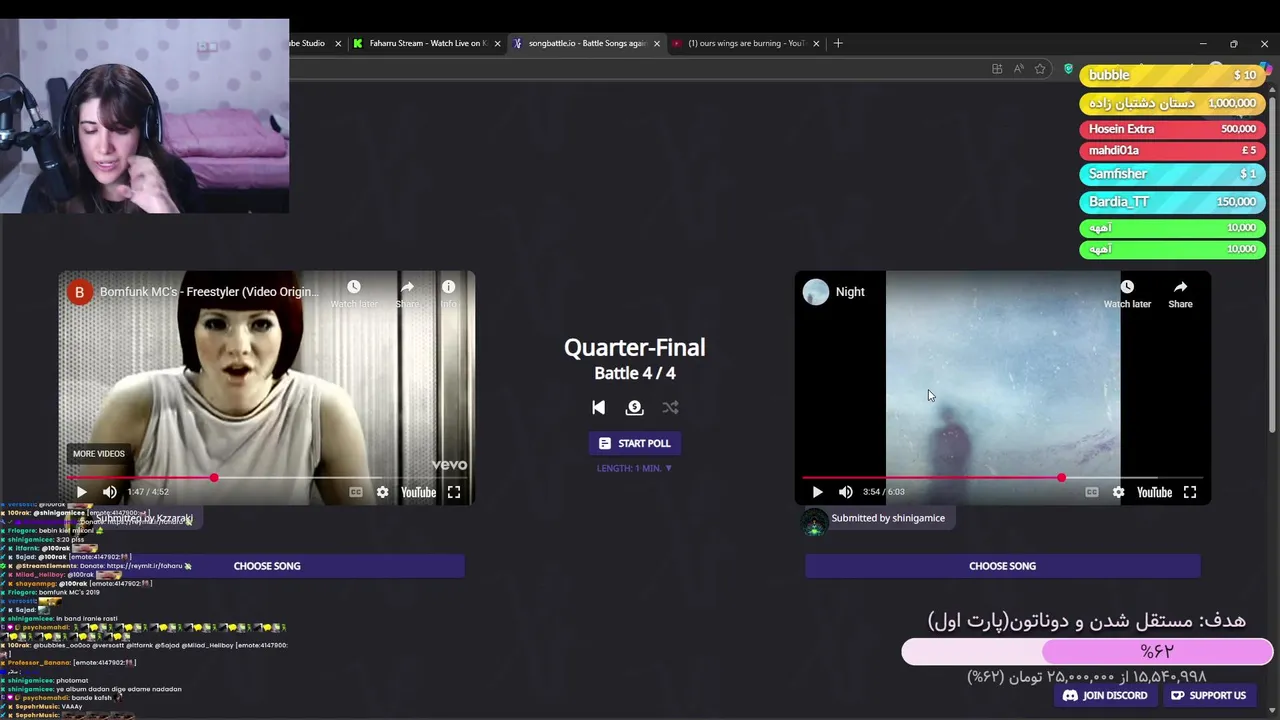Click MORE VIDEOS on Freestyler player
This screenshot has width=1280, height=720.
pyautogui.click(x=98, y=454)
